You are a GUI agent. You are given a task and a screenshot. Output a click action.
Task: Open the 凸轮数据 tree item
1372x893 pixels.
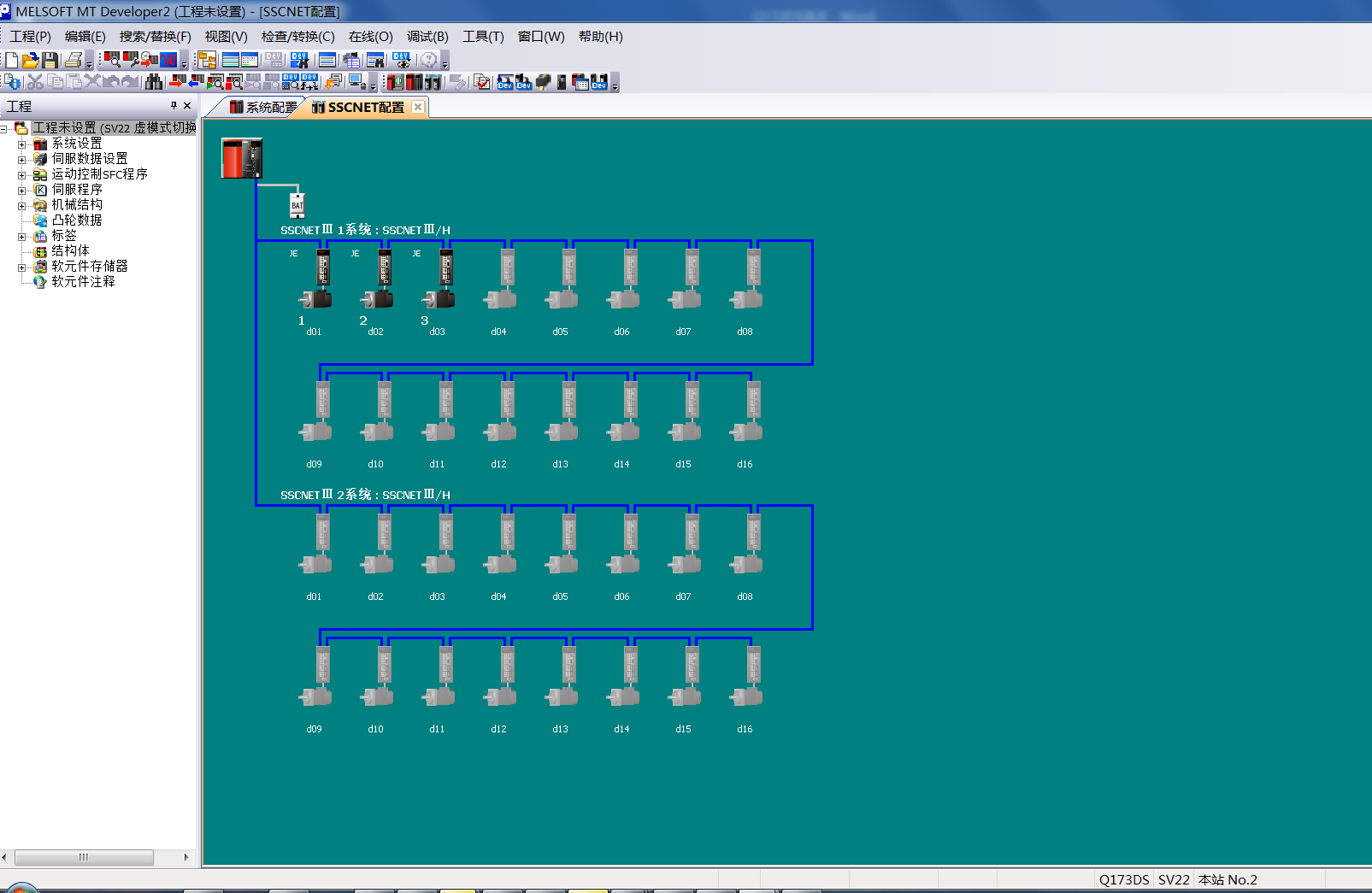coord(76,220)
